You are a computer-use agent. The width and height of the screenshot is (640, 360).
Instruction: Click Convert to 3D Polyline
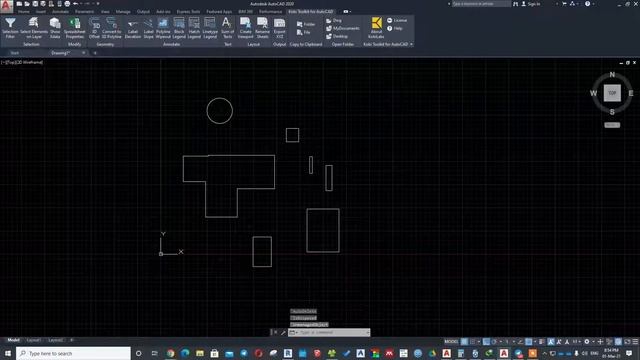[x=111, y=28]
